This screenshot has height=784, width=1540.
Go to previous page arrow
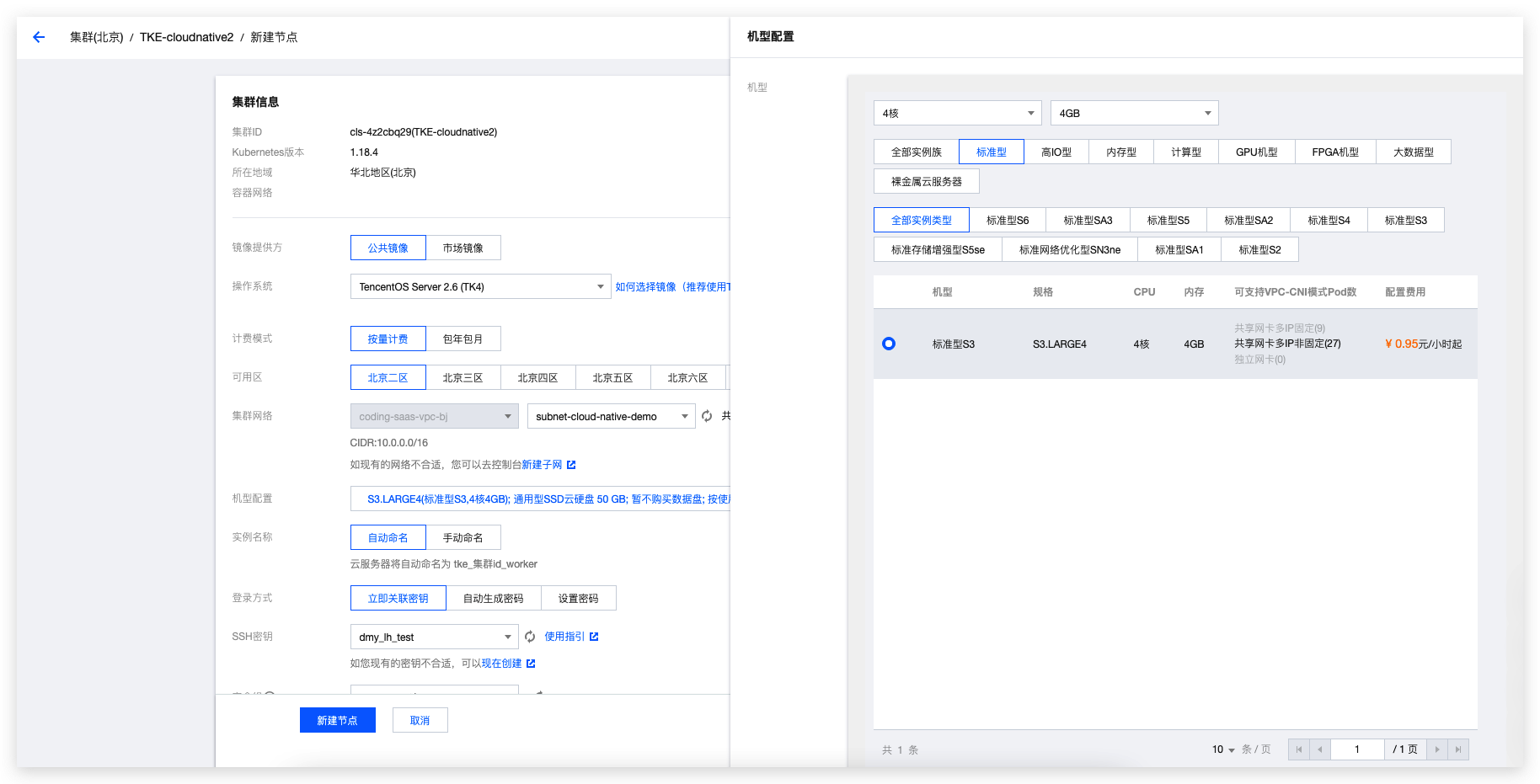[x=1320, y=749]
